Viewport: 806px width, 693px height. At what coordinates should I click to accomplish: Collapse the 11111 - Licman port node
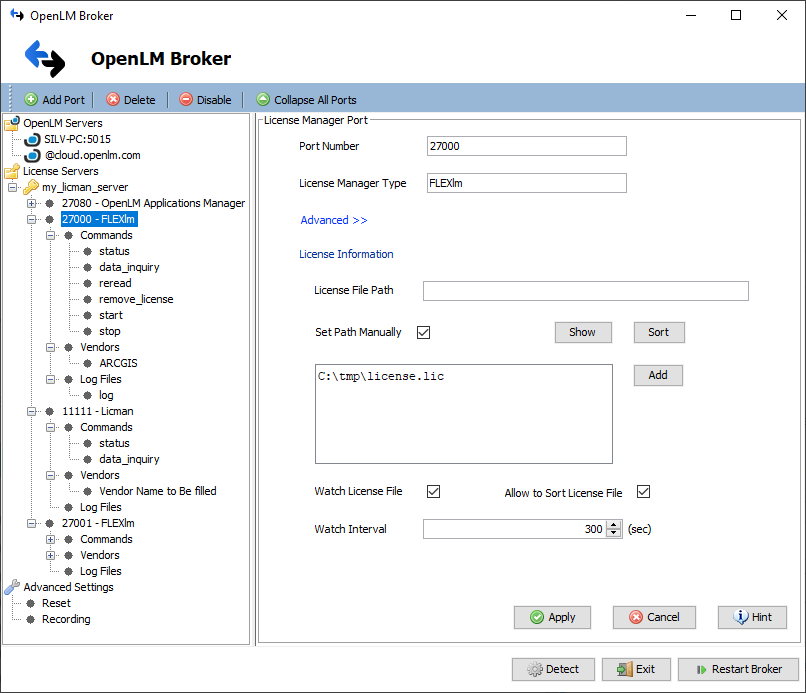(32, 411)
